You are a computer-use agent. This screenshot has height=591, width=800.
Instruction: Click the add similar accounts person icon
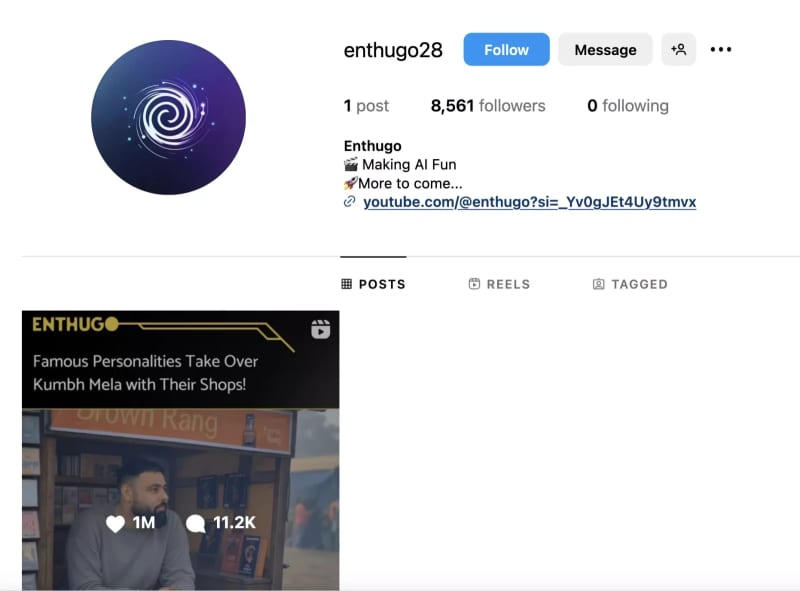[x=679, y=50]
